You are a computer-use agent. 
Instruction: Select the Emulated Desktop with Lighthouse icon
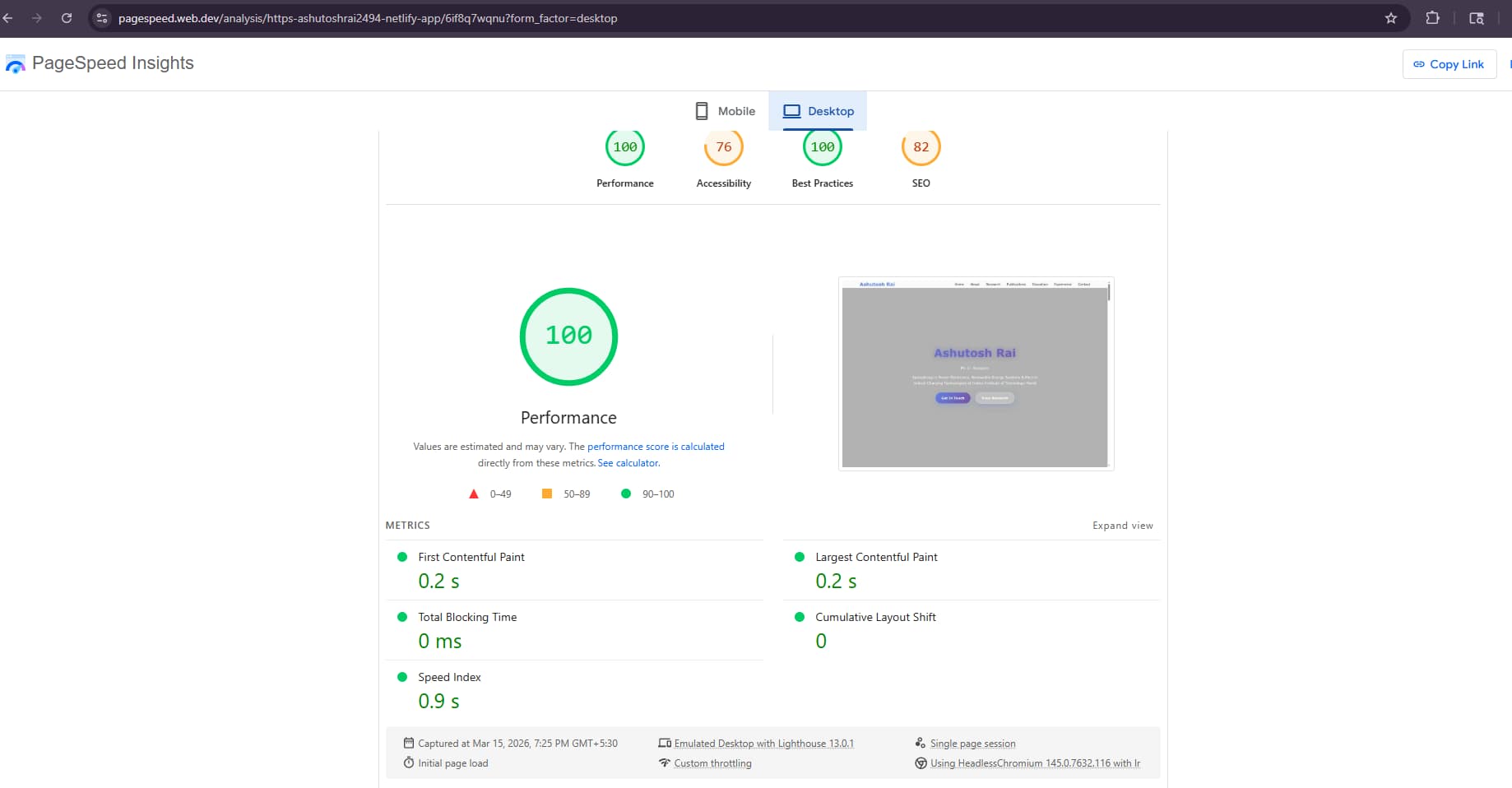click(665, 743)
